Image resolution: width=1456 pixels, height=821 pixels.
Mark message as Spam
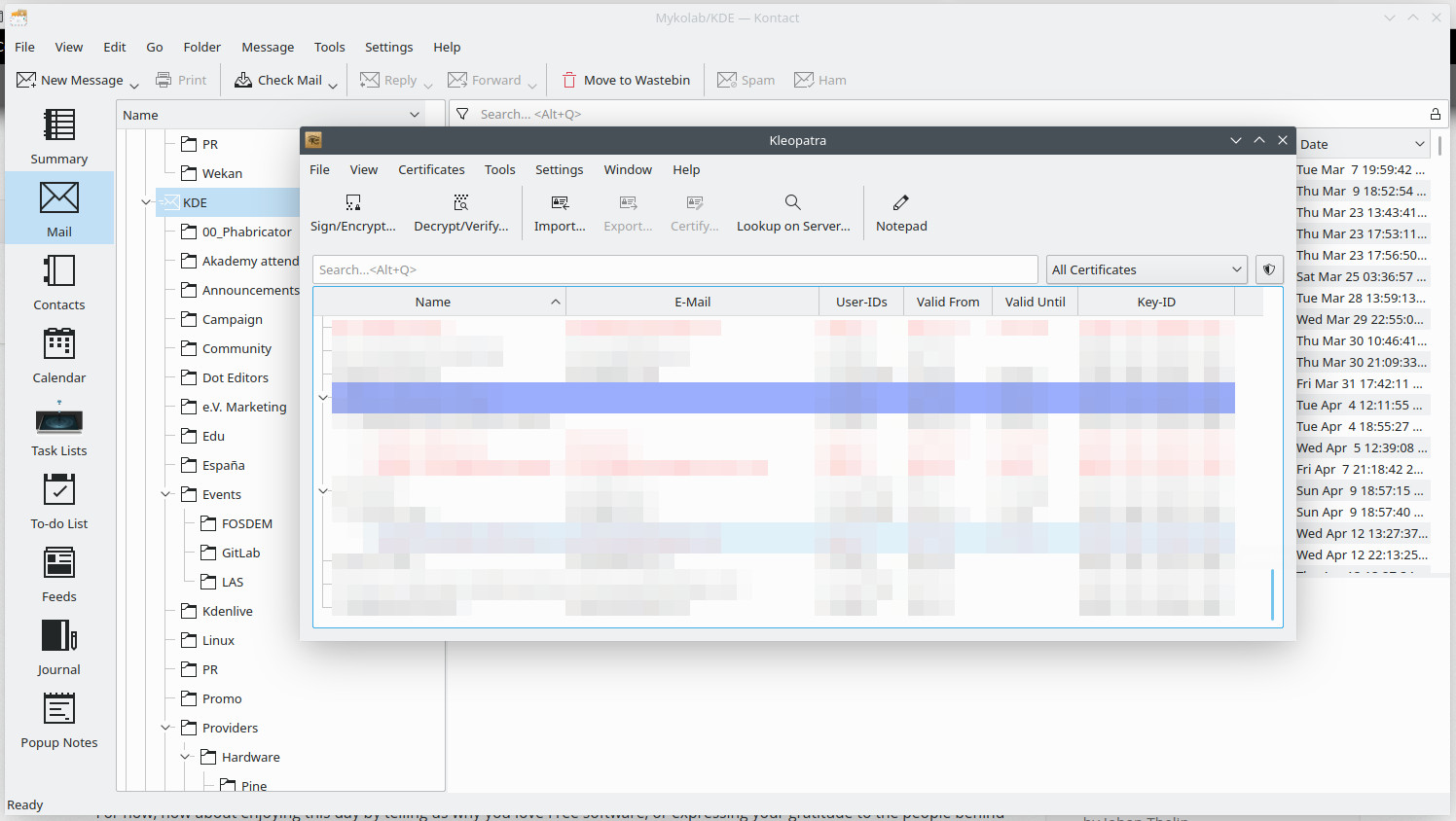[746, 80]
